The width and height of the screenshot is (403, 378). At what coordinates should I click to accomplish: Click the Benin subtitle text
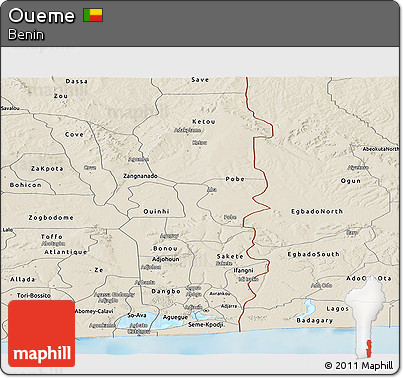point(26,35)
